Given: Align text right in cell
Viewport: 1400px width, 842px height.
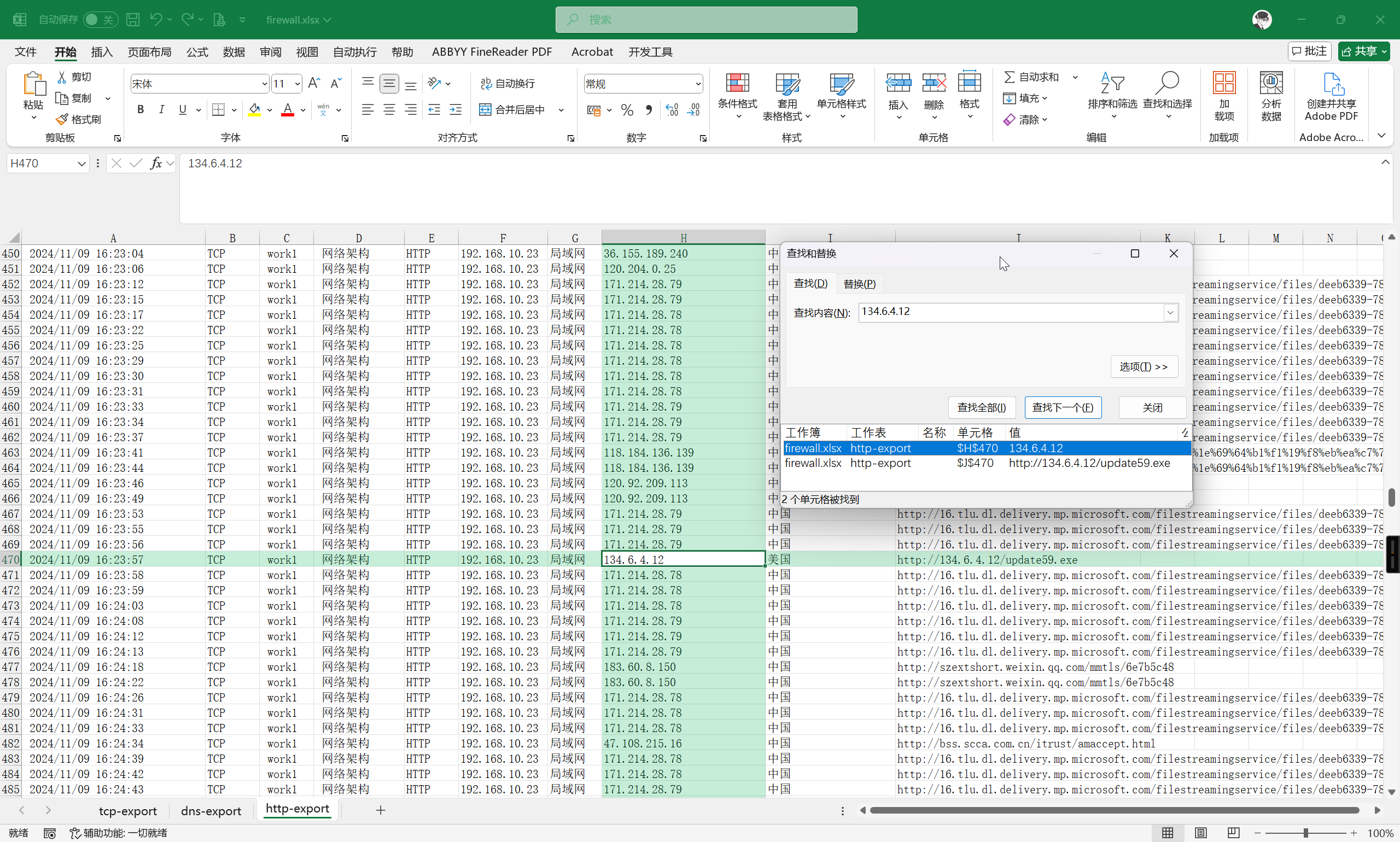Looking at the screenshot, I should (x=411, y=109).
